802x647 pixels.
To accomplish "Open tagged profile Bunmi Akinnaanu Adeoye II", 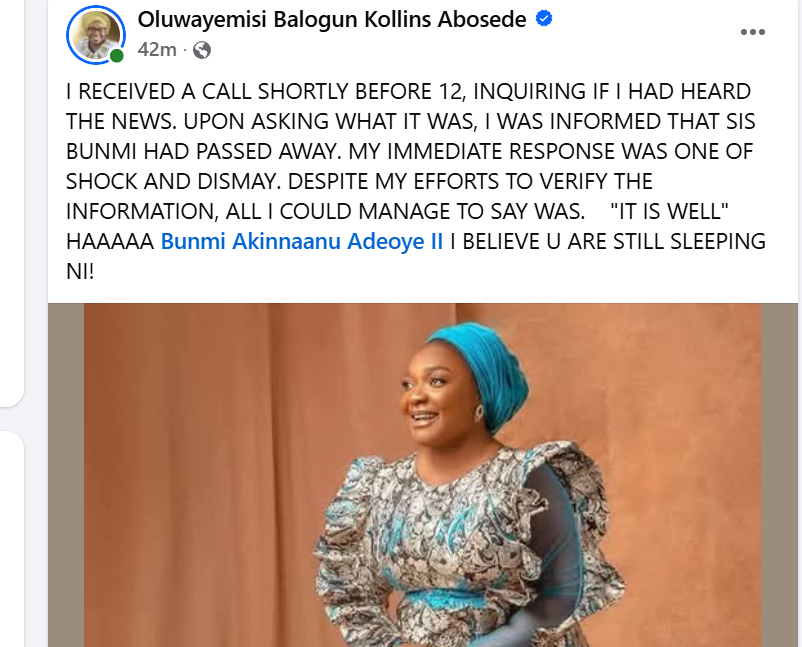I will (302, 242).
